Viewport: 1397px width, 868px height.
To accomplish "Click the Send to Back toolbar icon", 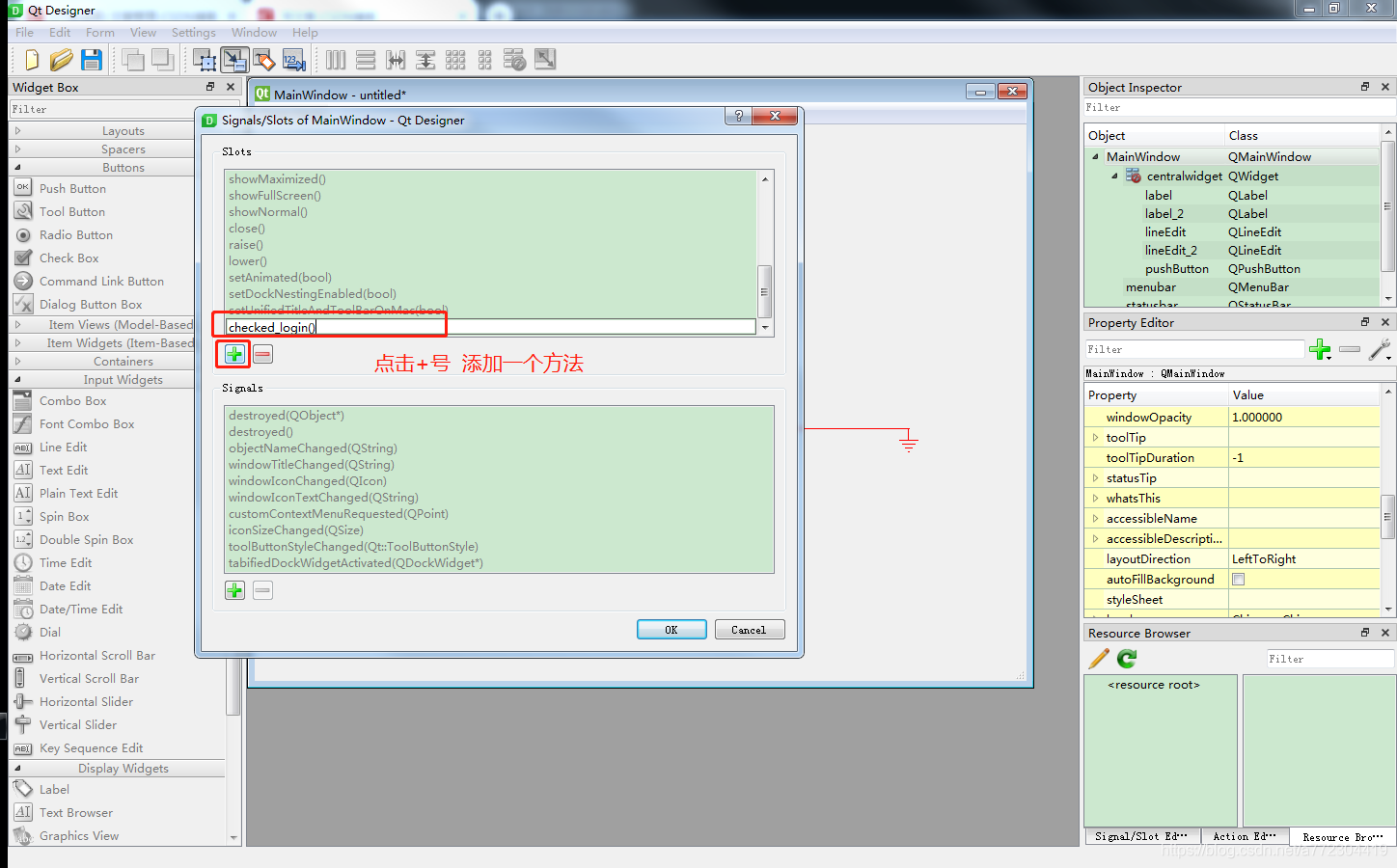I will 134,60.
